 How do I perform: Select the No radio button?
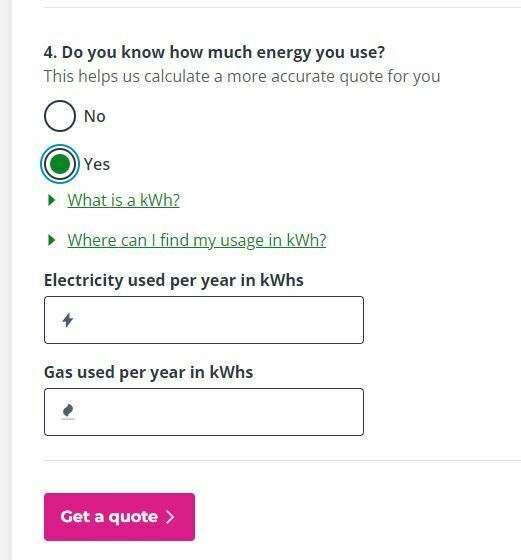(60, 116)
